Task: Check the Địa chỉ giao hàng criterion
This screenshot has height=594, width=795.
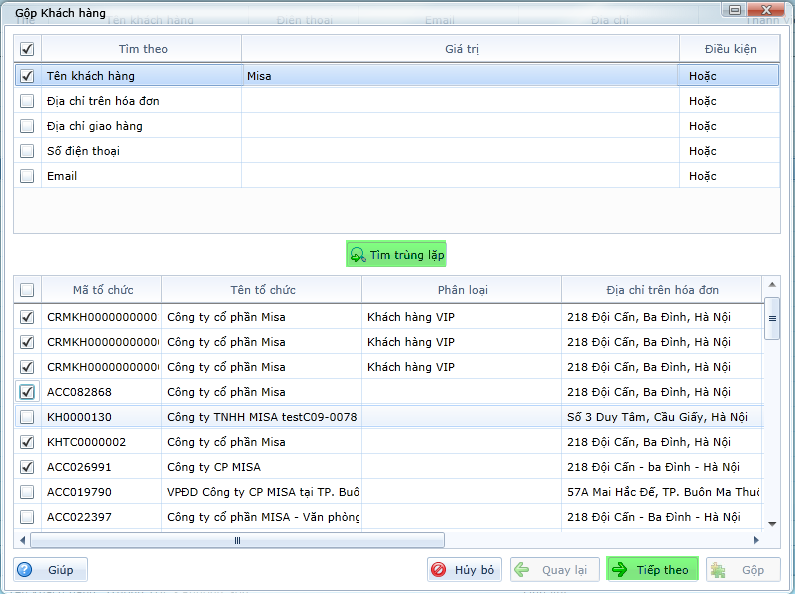Action: point(27,126)
